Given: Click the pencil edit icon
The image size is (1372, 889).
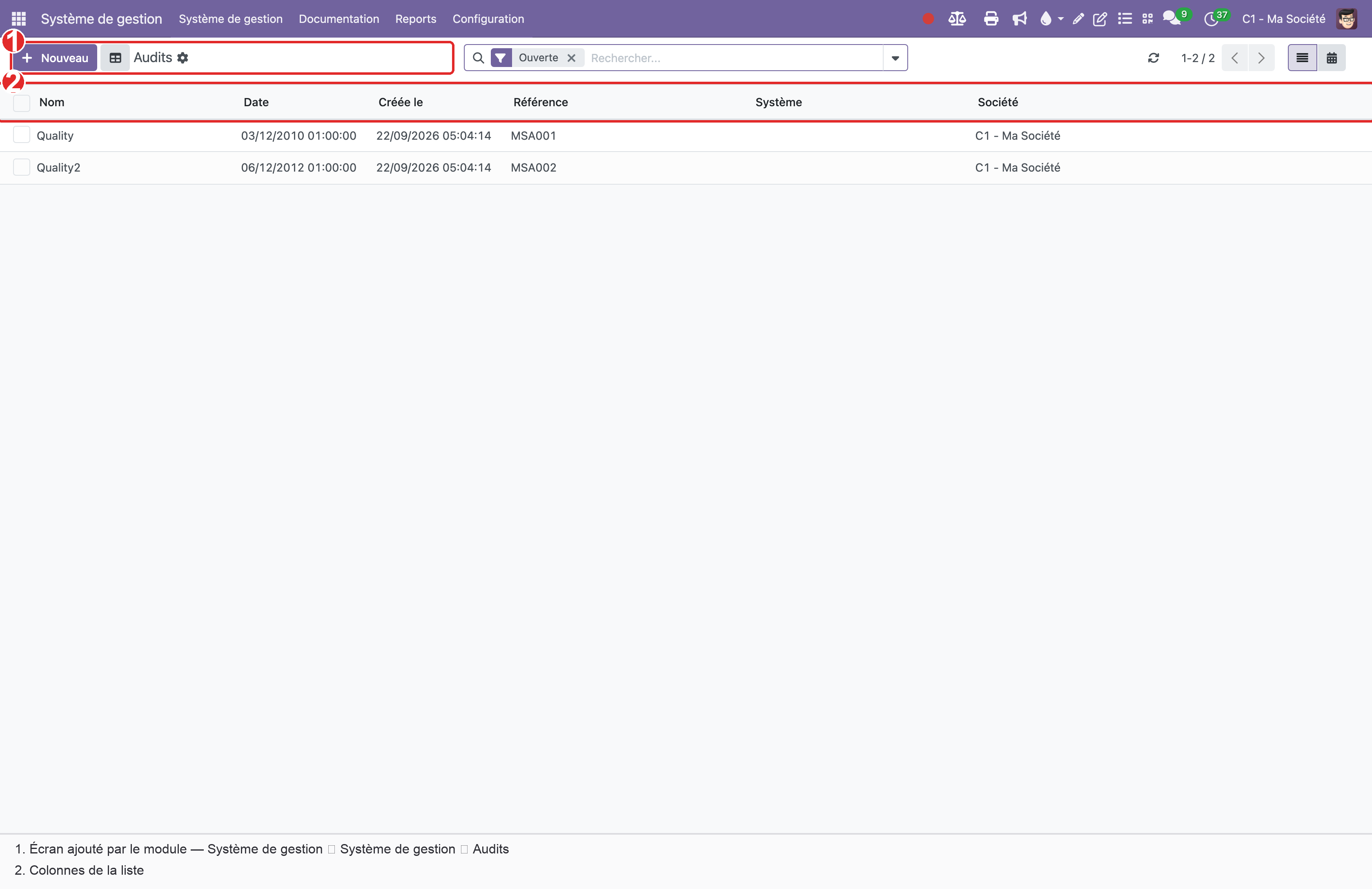Looking at the screenshot, I should [1078, 19].
